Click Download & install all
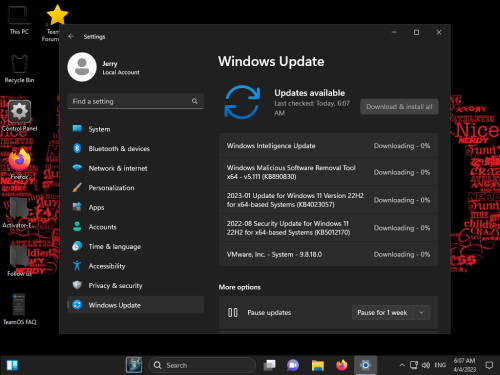Screen dimensions: 500x375 (x=399, y=107)
